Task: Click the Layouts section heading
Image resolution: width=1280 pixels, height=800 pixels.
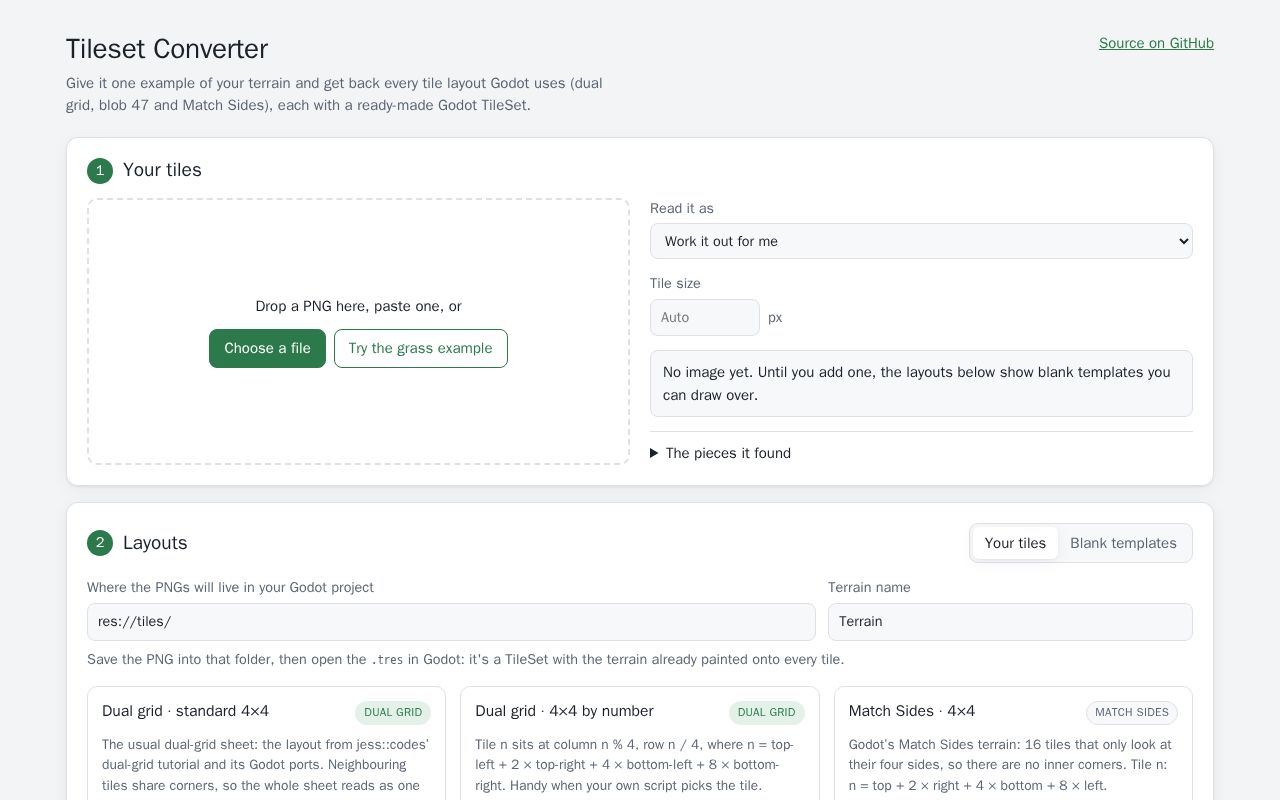Action: [155, 543]
